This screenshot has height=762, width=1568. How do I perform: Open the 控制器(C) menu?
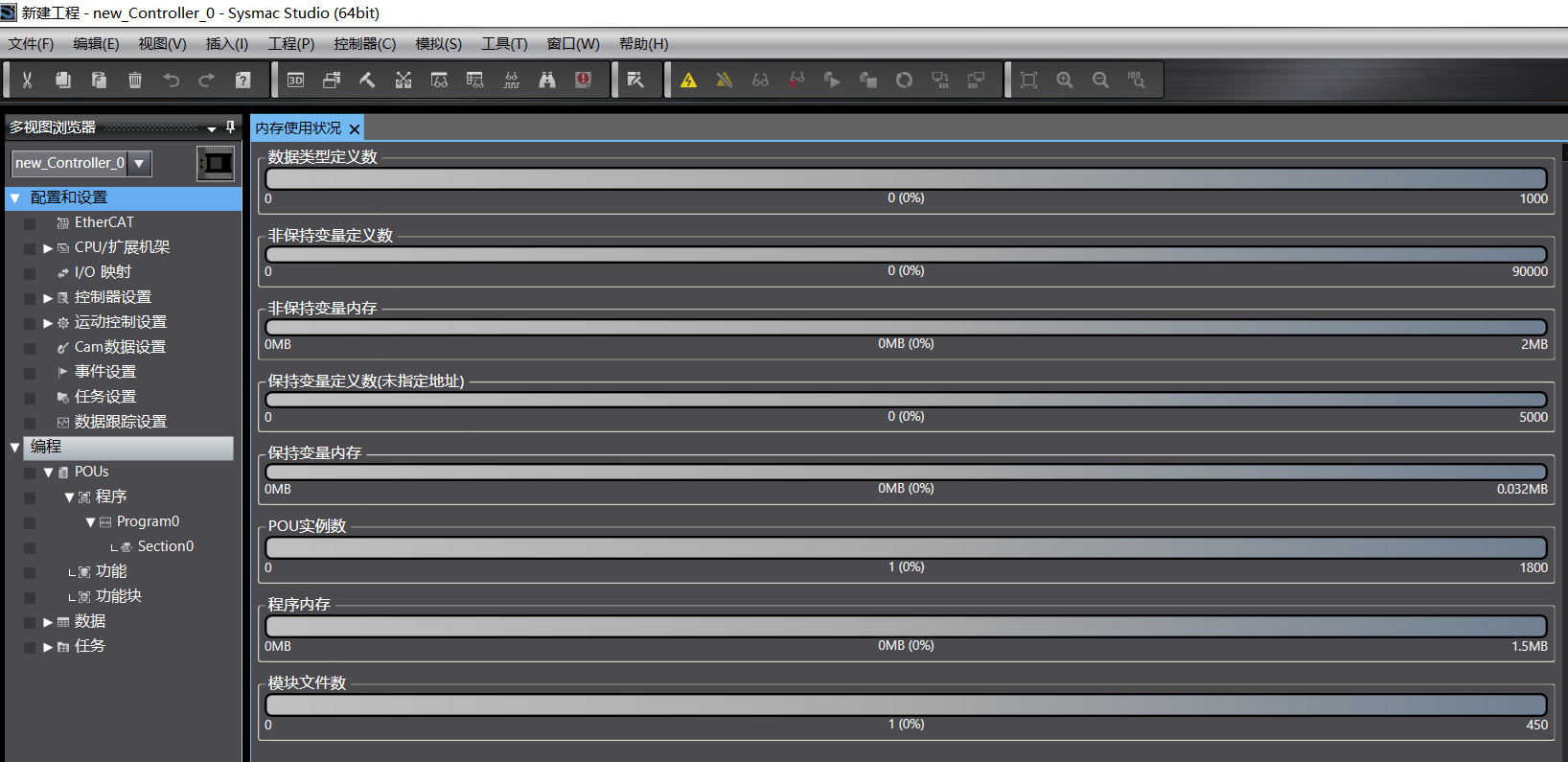pos(364,44)
